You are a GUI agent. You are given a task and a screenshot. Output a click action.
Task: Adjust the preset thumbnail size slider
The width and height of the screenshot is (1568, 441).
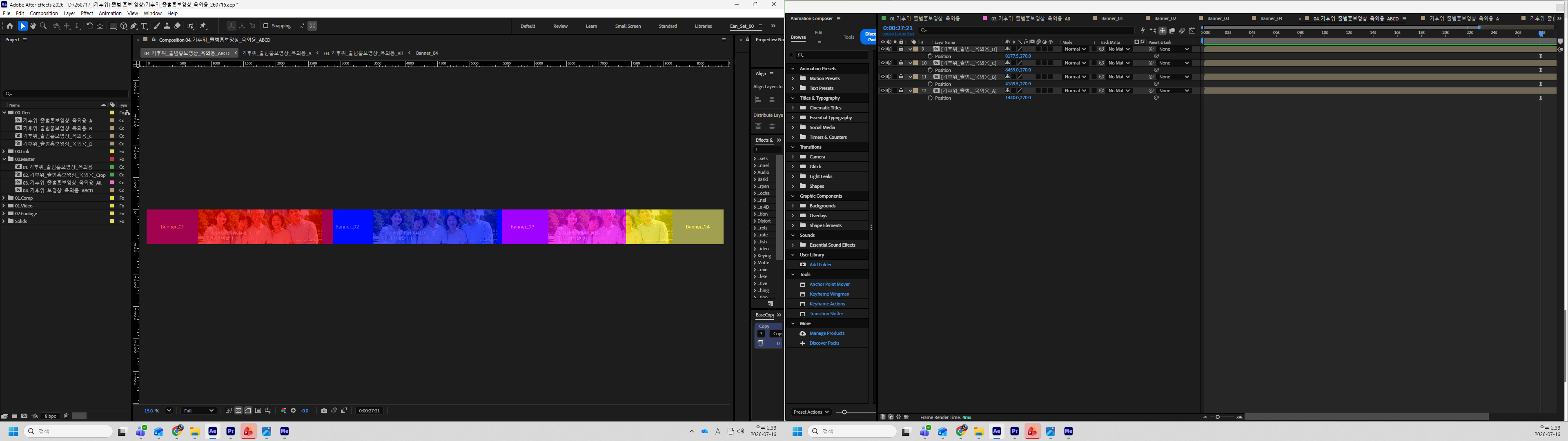coord(844,412)
